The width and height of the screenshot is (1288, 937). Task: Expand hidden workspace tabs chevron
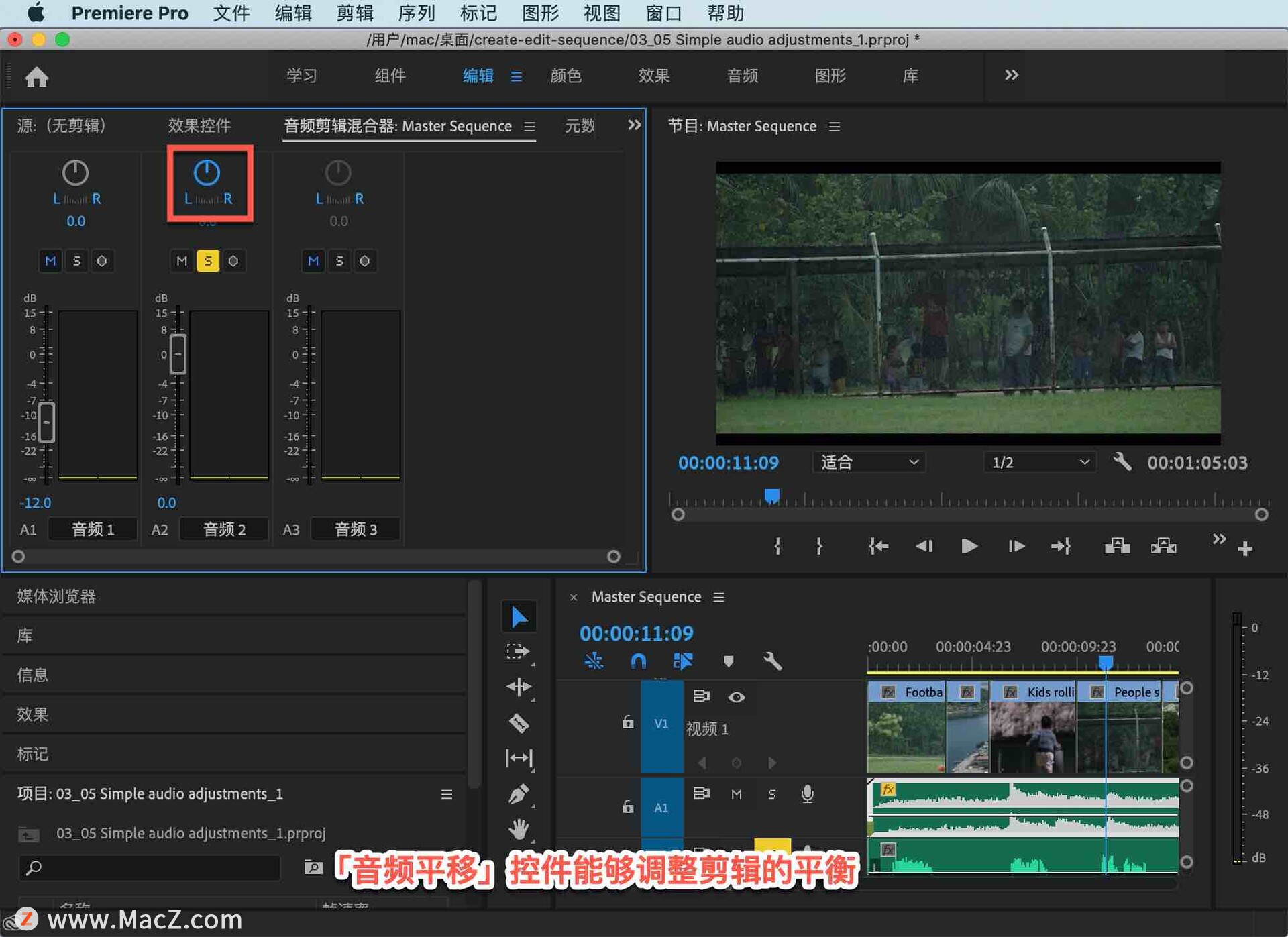tap(1011, 75)
